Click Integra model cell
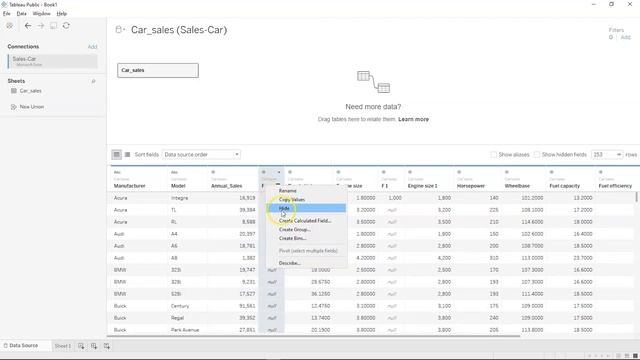640x360 pixels. (179, 198)
